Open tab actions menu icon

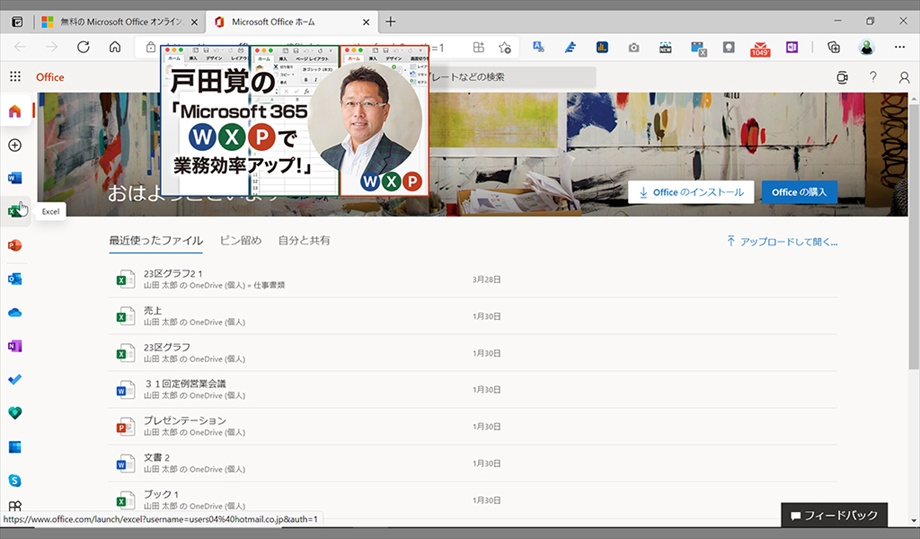point(18,22)
